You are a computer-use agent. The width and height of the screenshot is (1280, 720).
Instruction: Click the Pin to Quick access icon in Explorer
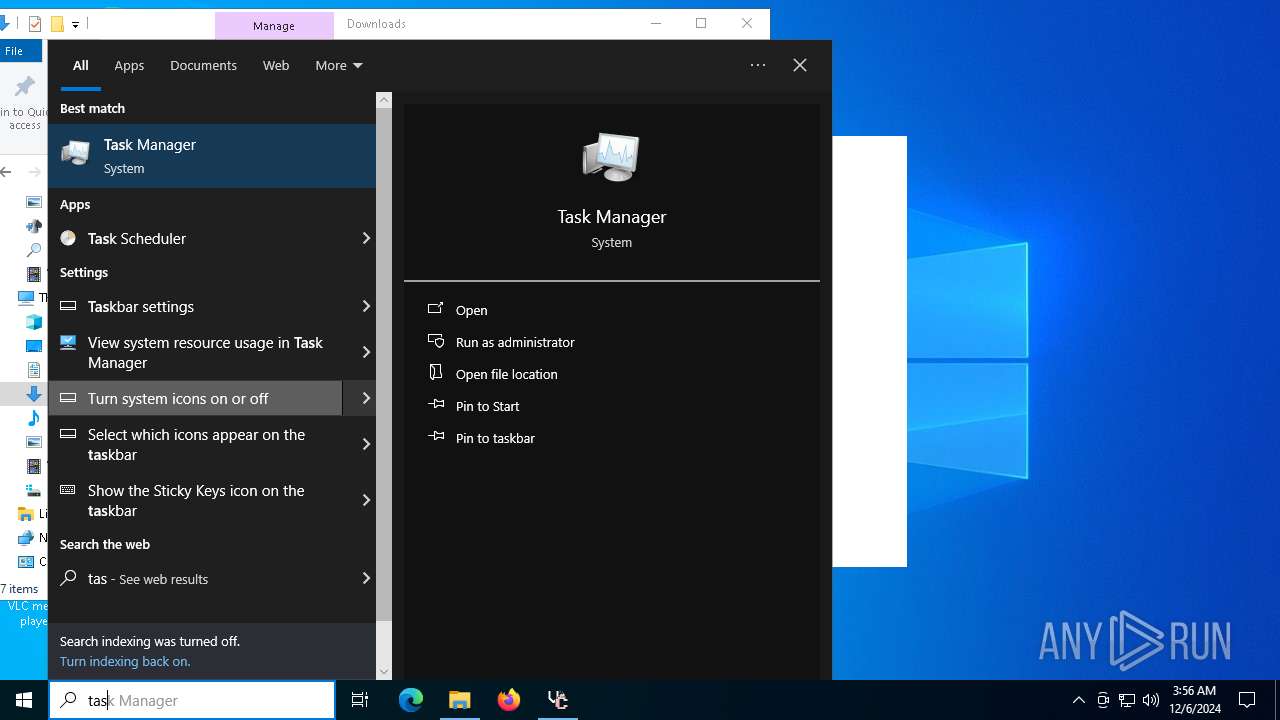tap(25, 88)
